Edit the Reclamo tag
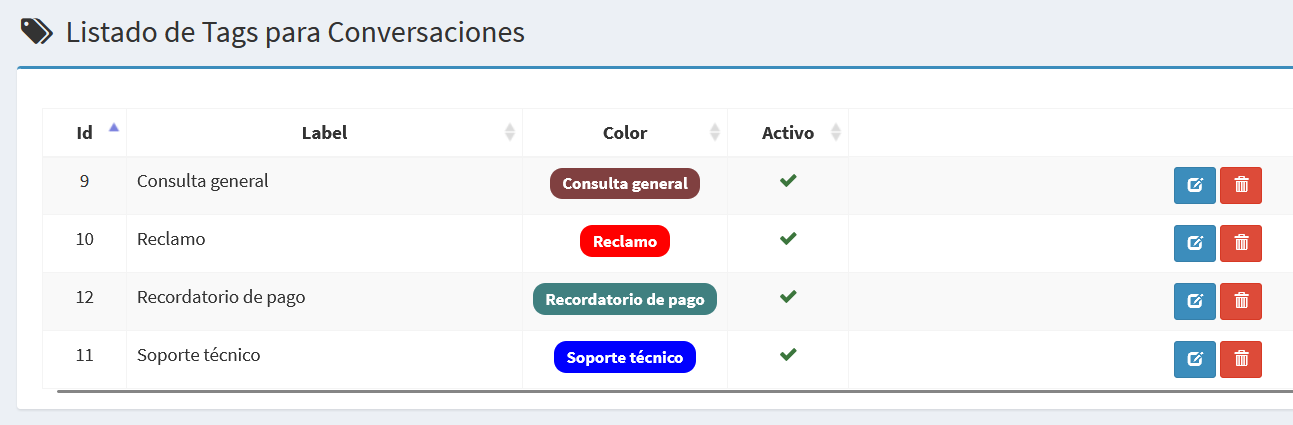The height and width of the screenshot is (425, 1293). tap(1194, 243)
